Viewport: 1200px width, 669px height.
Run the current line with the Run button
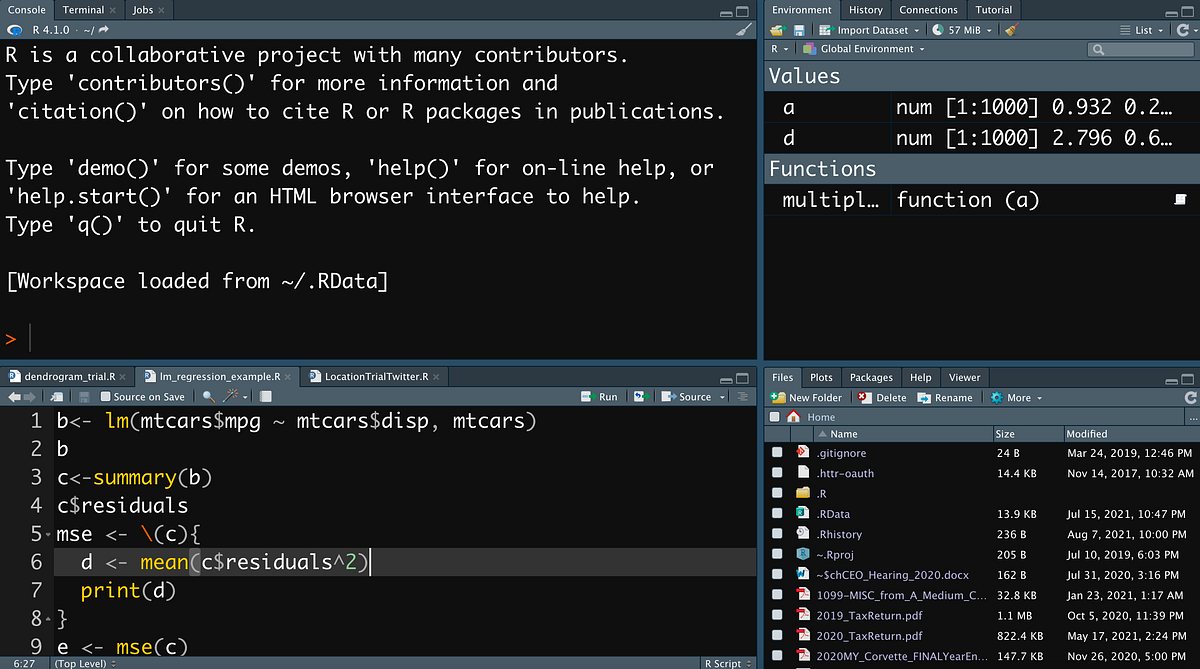[597, 397]
